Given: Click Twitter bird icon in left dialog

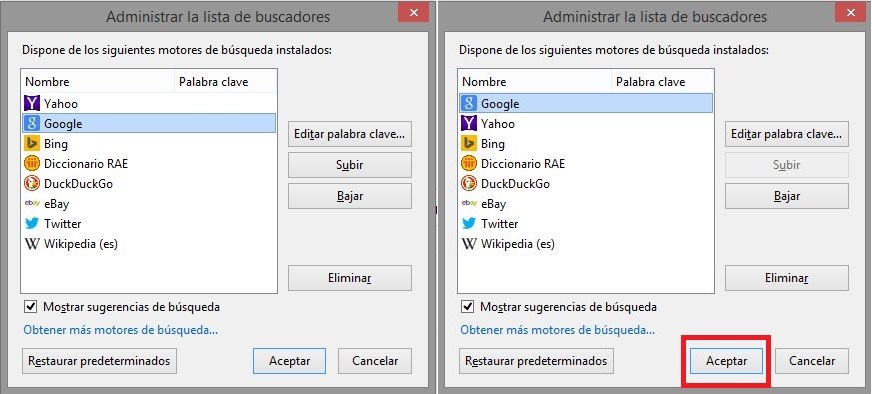Looking at the screenshot, I should coord(32,224).
